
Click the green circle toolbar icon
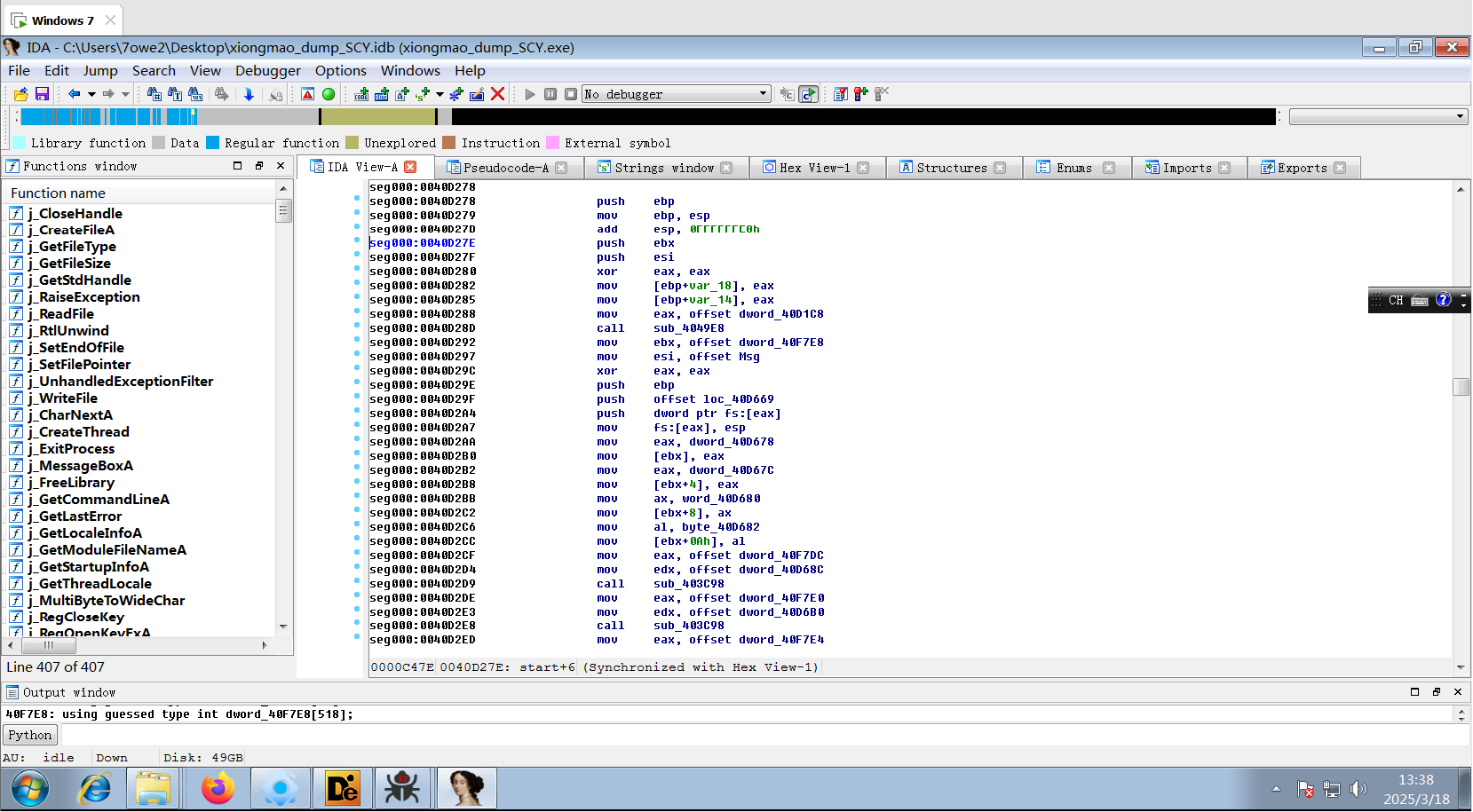[x=329, y=94]
